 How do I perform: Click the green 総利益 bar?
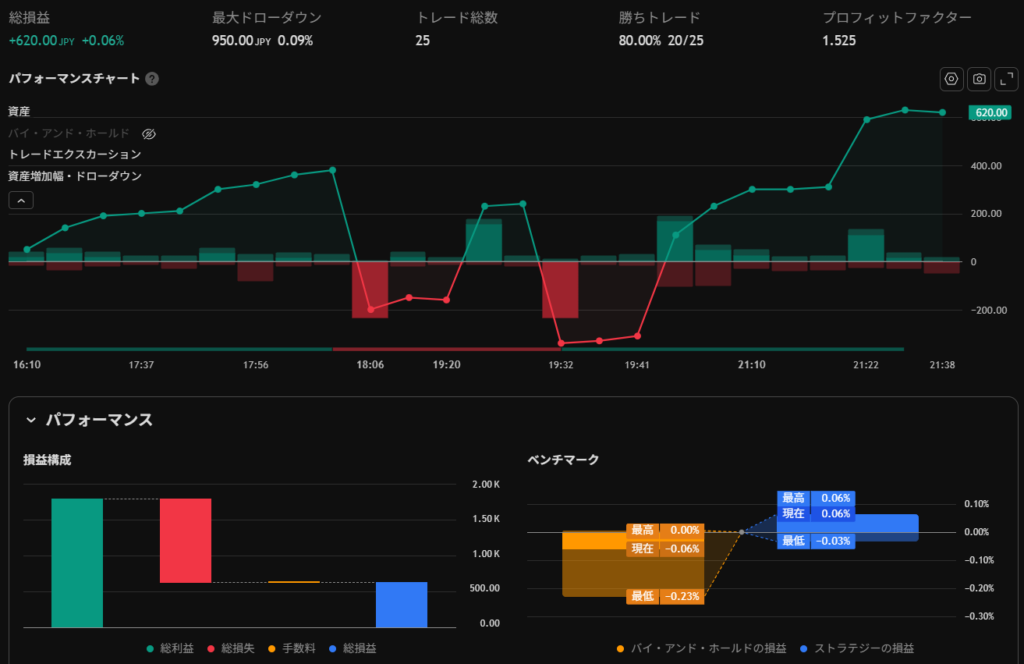pos(77,562)
